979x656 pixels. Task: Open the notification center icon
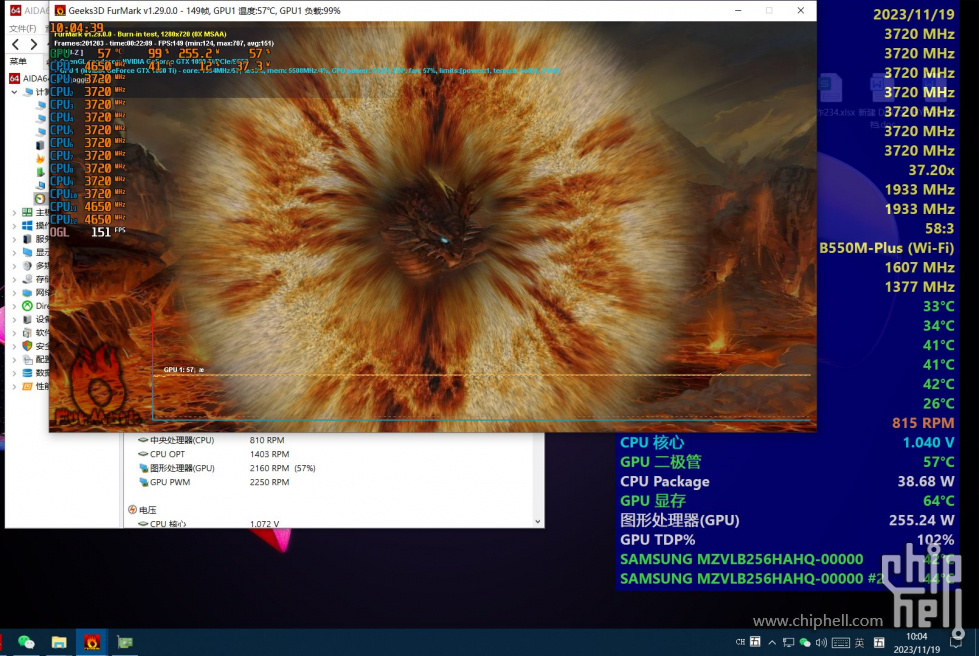click(956, 642)
